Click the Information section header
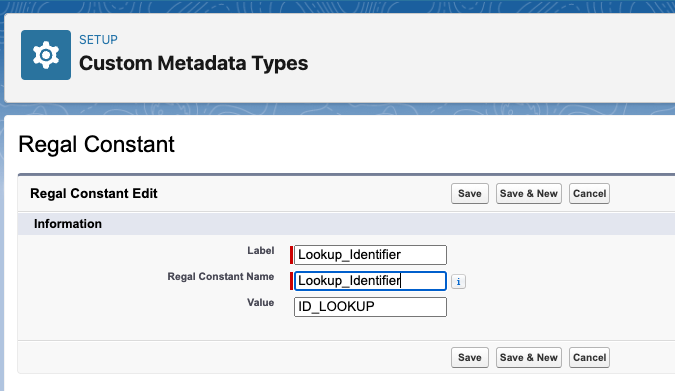The height and width of the screenshot is (391, 675). 68,224
